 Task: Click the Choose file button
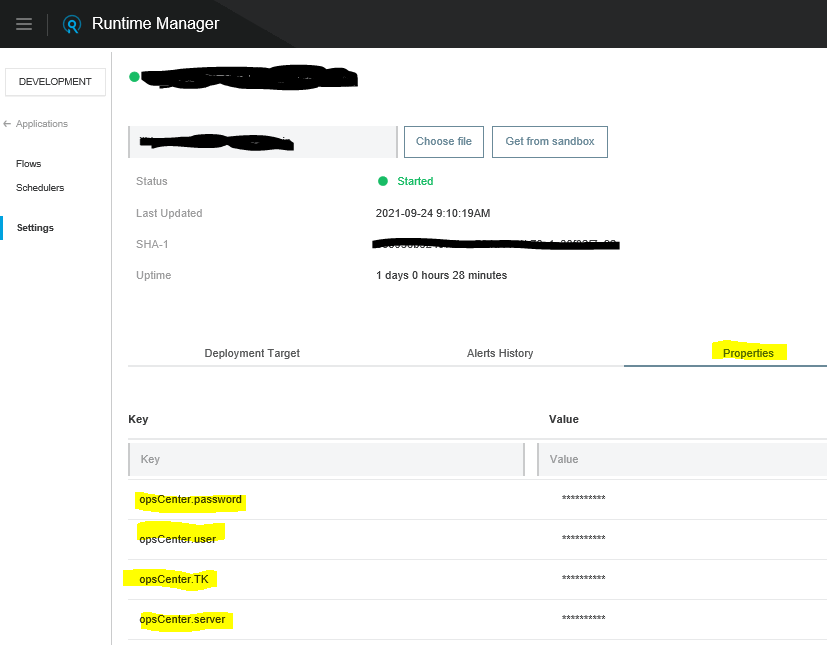443,142
